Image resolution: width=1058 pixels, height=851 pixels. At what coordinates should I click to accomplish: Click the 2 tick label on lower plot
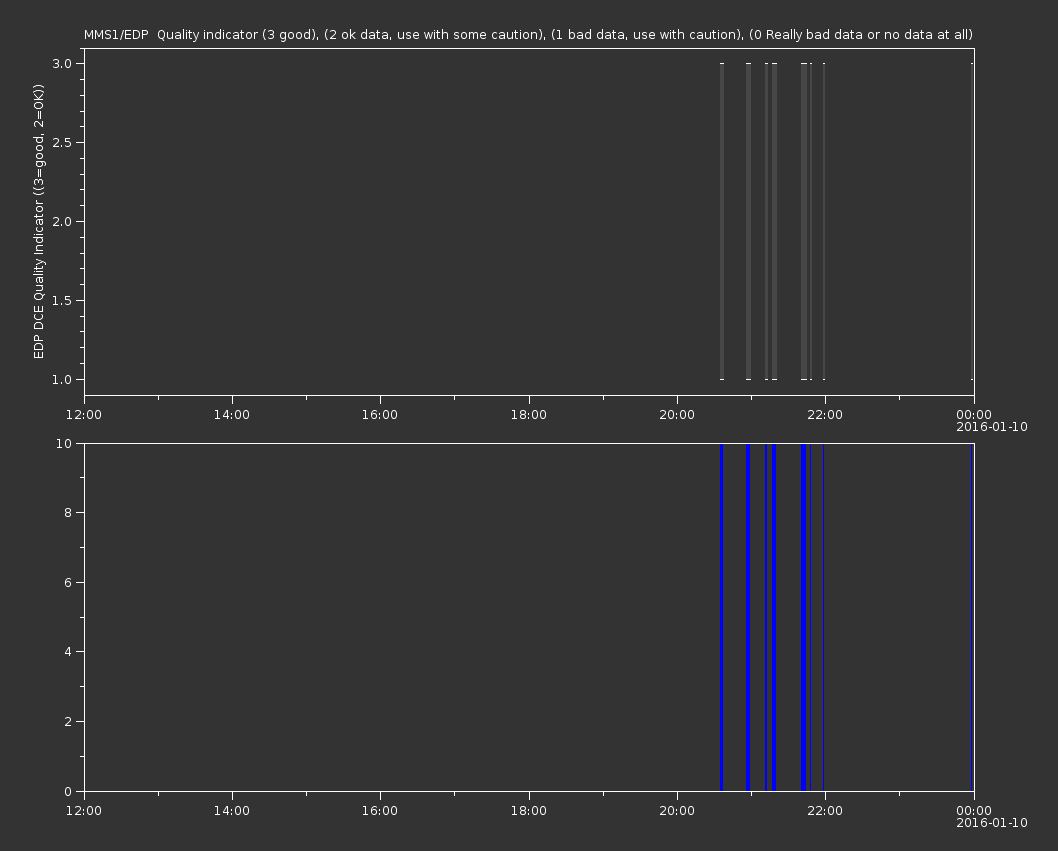(x=68, y=721)
